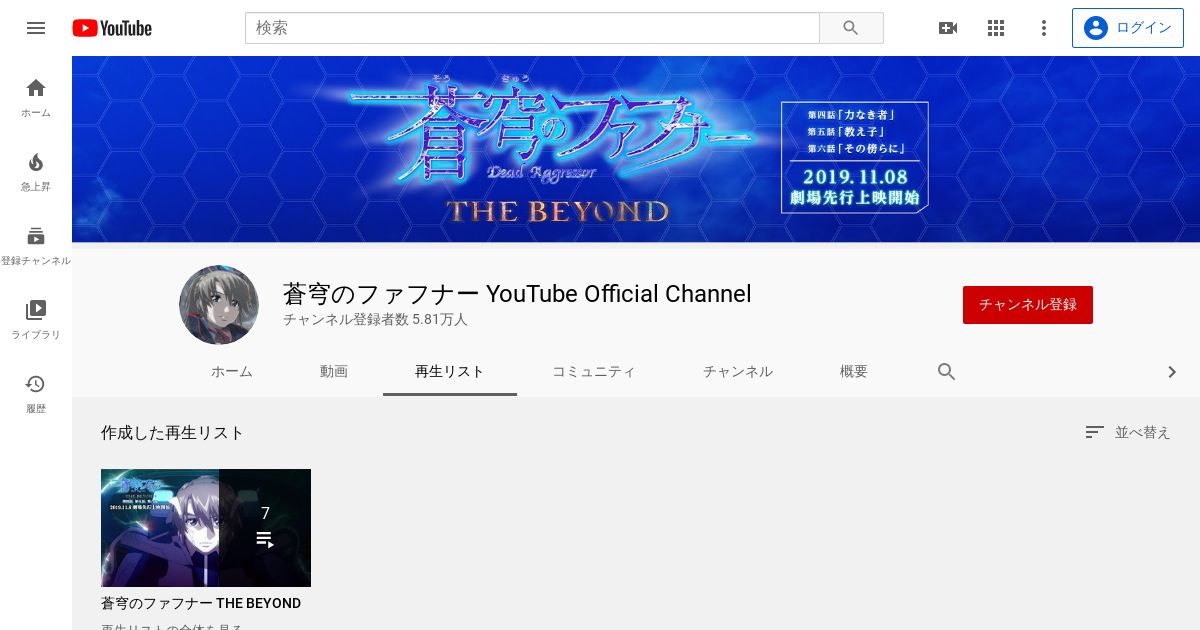The height and width of the screenshot is (630, 1200).
Task: Switch to the 概要 tab
Action: click(854, 372)
